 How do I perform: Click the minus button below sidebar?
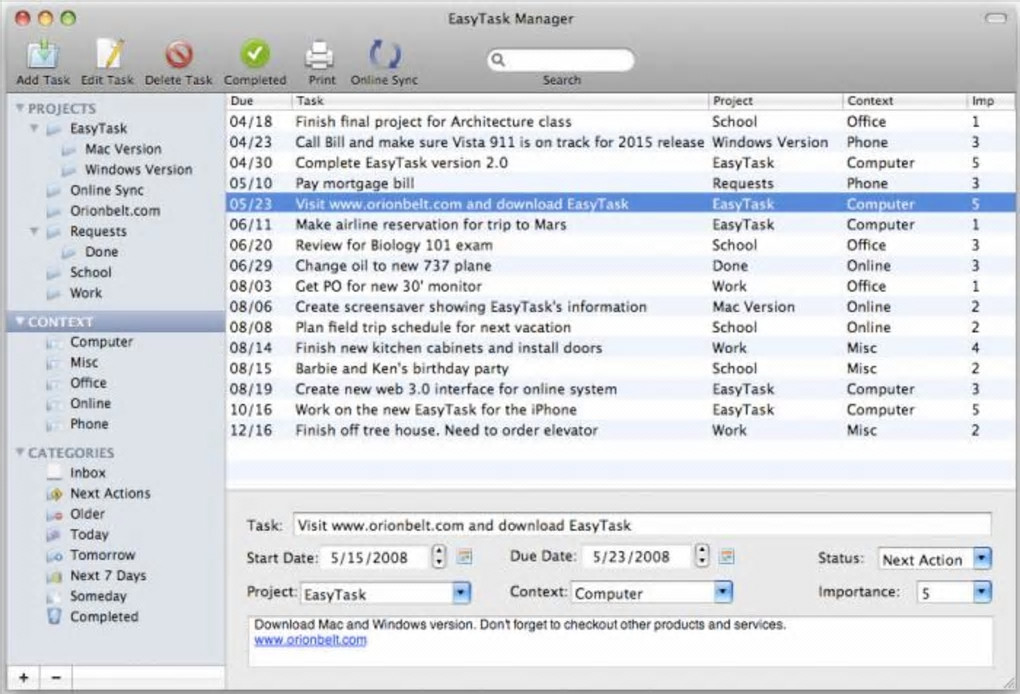(x=57, y=678)
